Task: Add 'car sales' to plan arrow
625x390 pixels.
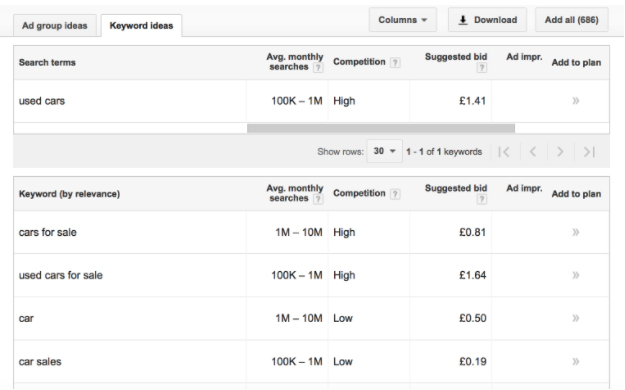Action: pyautogui.click(x=576, y=362)
